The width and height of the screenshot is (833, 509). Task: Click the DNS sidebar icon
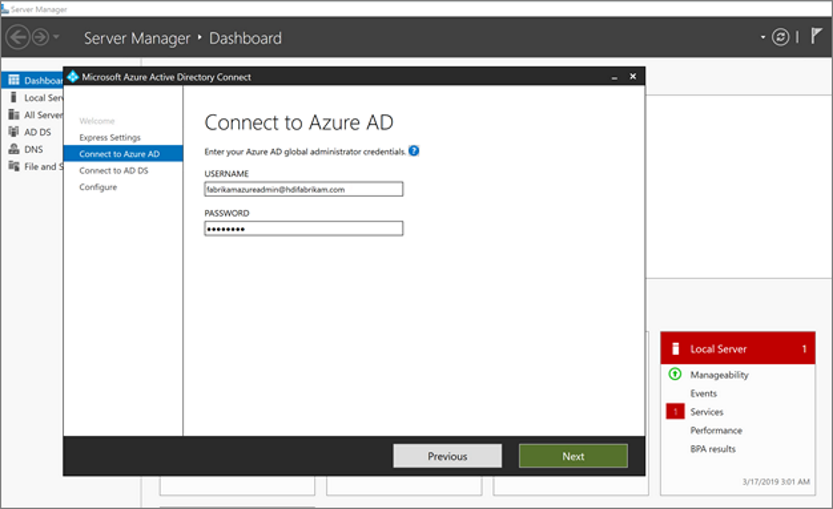coord(14,149)
